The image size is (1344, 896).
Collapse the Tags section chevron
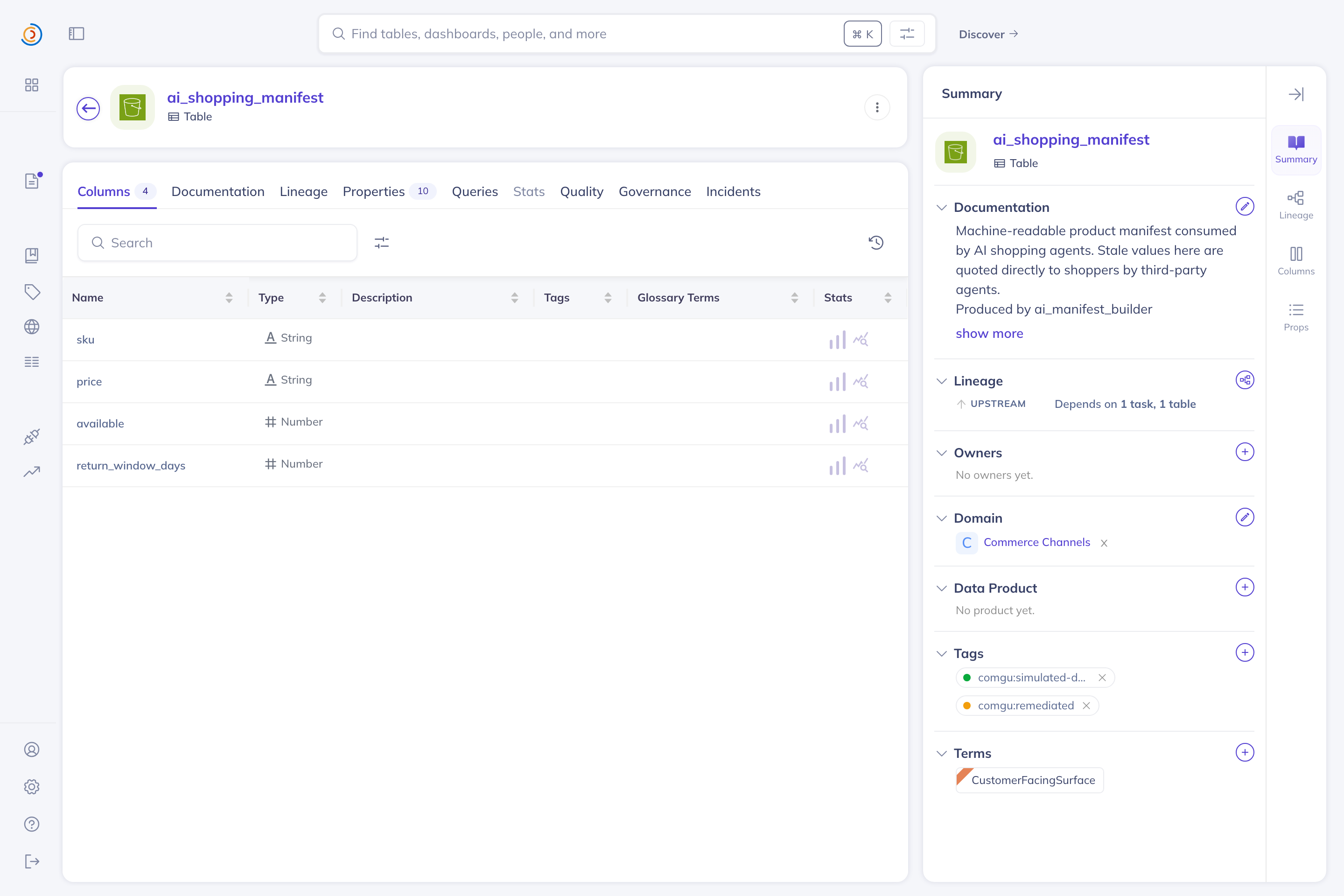point(942,654)
